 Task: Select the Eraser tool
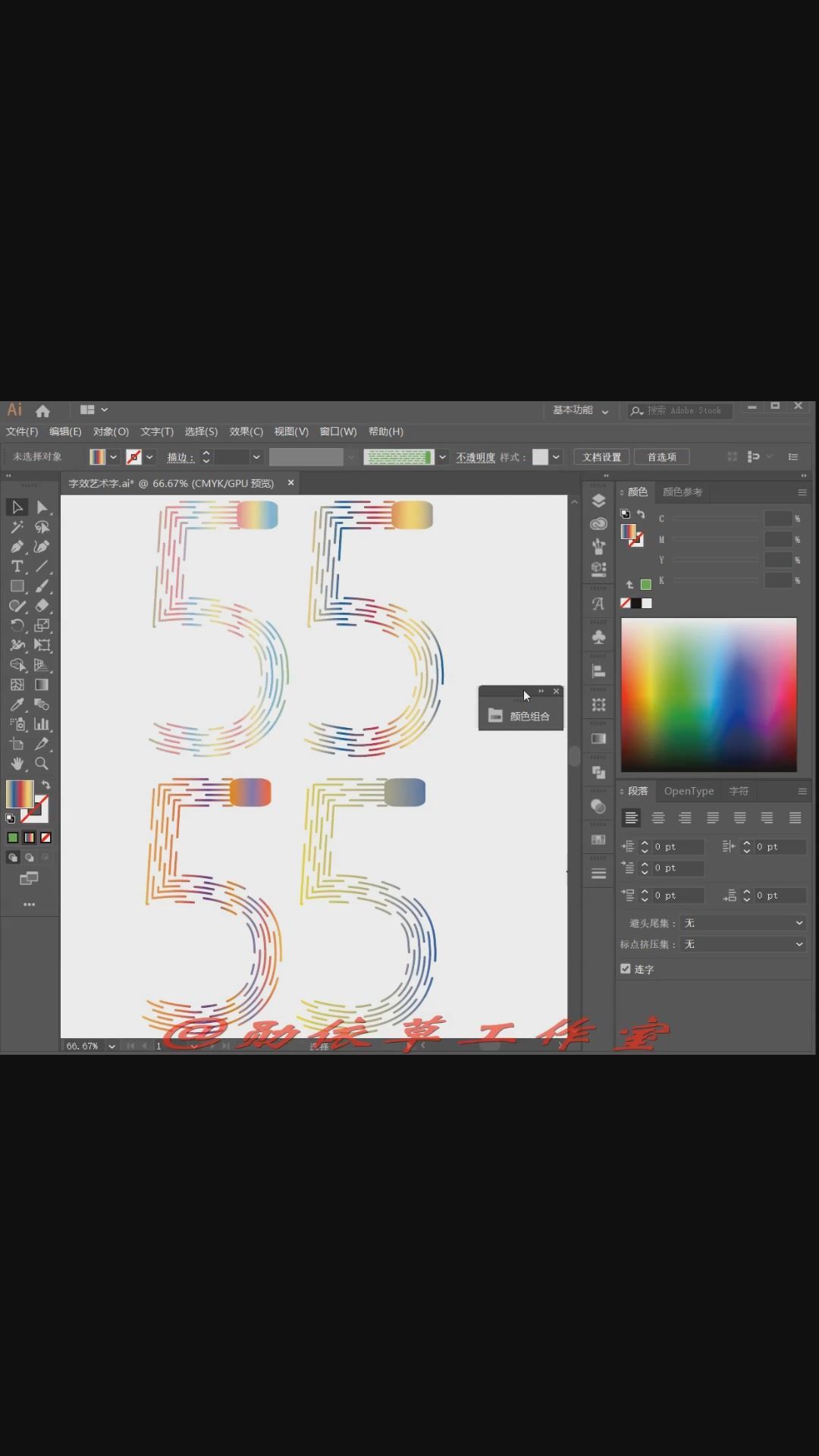point(42,605)
